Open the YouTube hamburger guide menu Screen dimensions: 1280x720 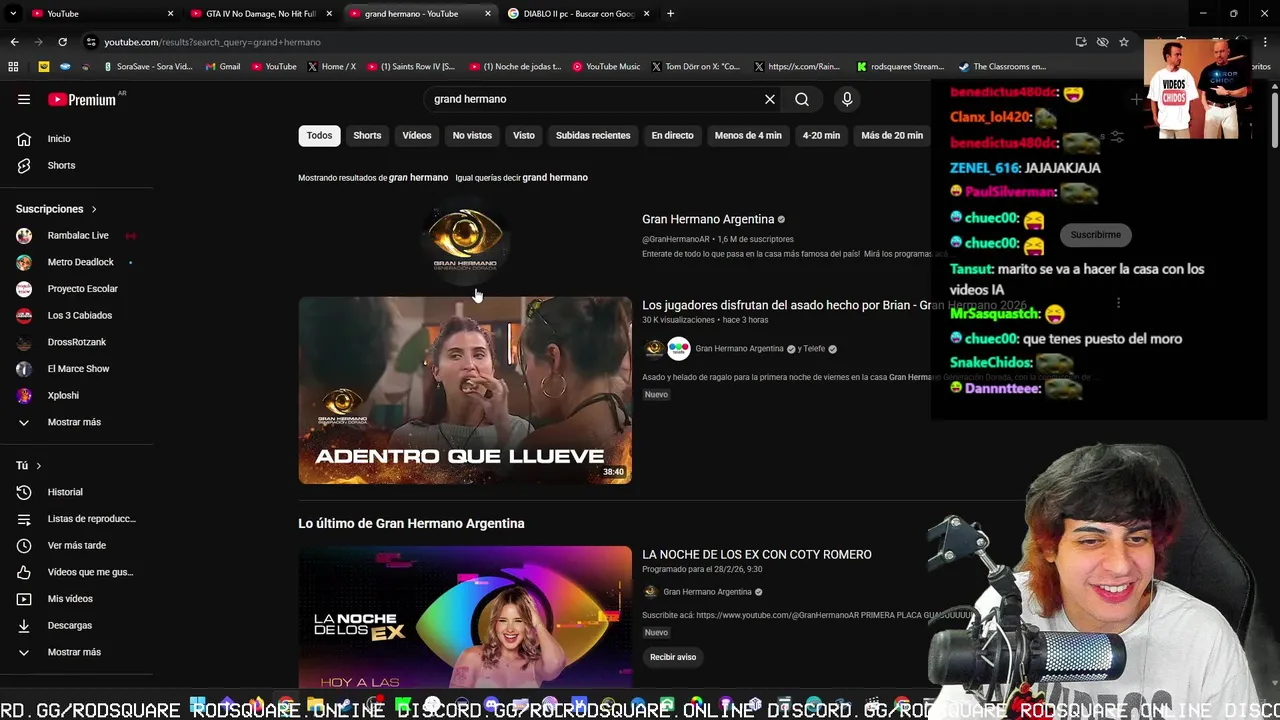click(x=24, y=99)
